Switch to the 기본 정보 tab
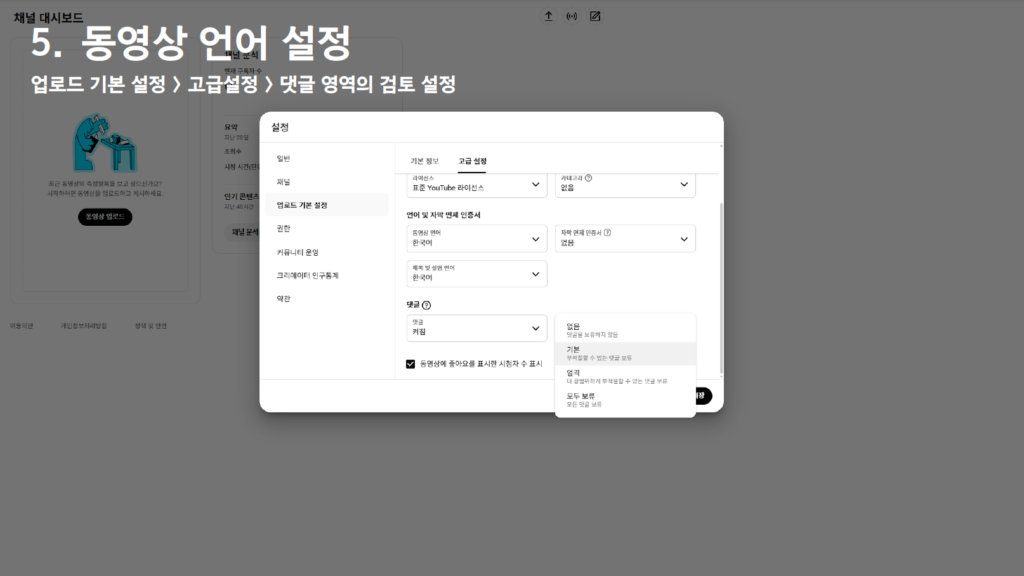Viewport: 1024px width, 576px height. [424, 161]
